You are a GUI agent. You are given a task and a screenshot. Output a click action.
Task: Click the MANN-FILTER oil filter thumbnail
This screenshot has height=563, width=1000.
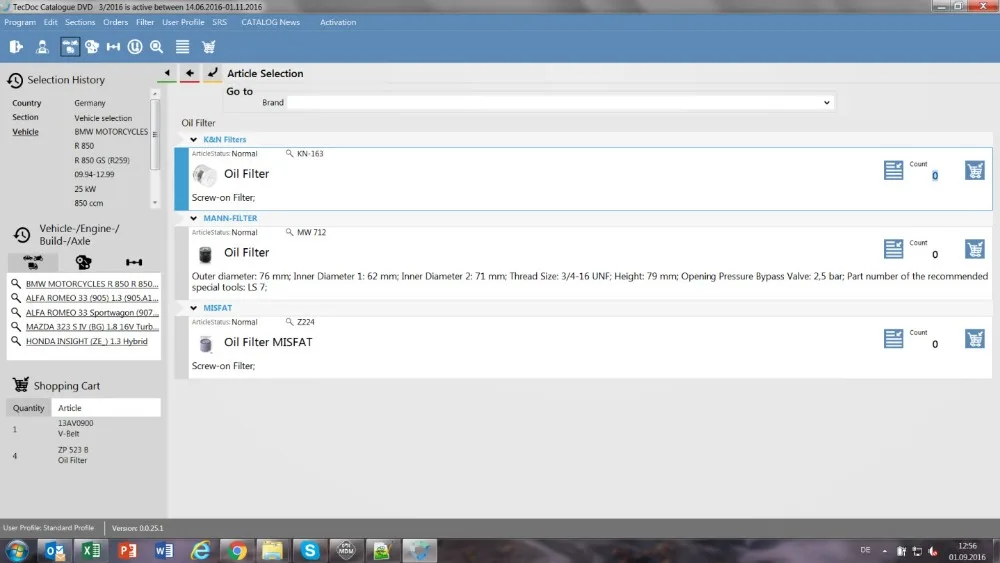click(x=205, y=254)
